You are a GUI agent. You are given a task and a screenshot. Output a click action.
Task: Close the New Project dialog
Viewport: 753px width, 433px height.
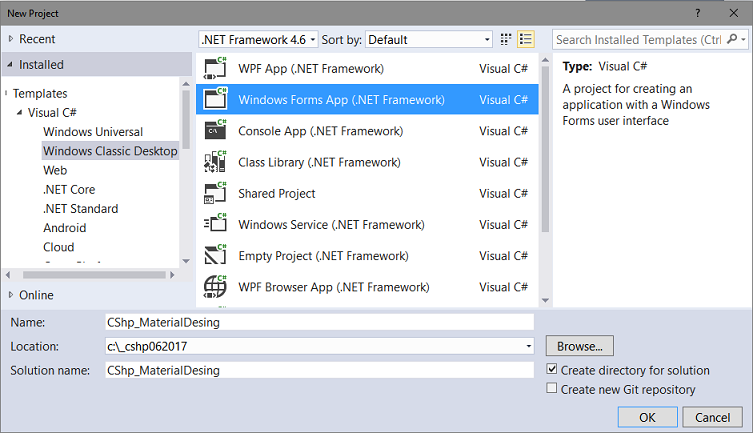click(x=734, y=13)
